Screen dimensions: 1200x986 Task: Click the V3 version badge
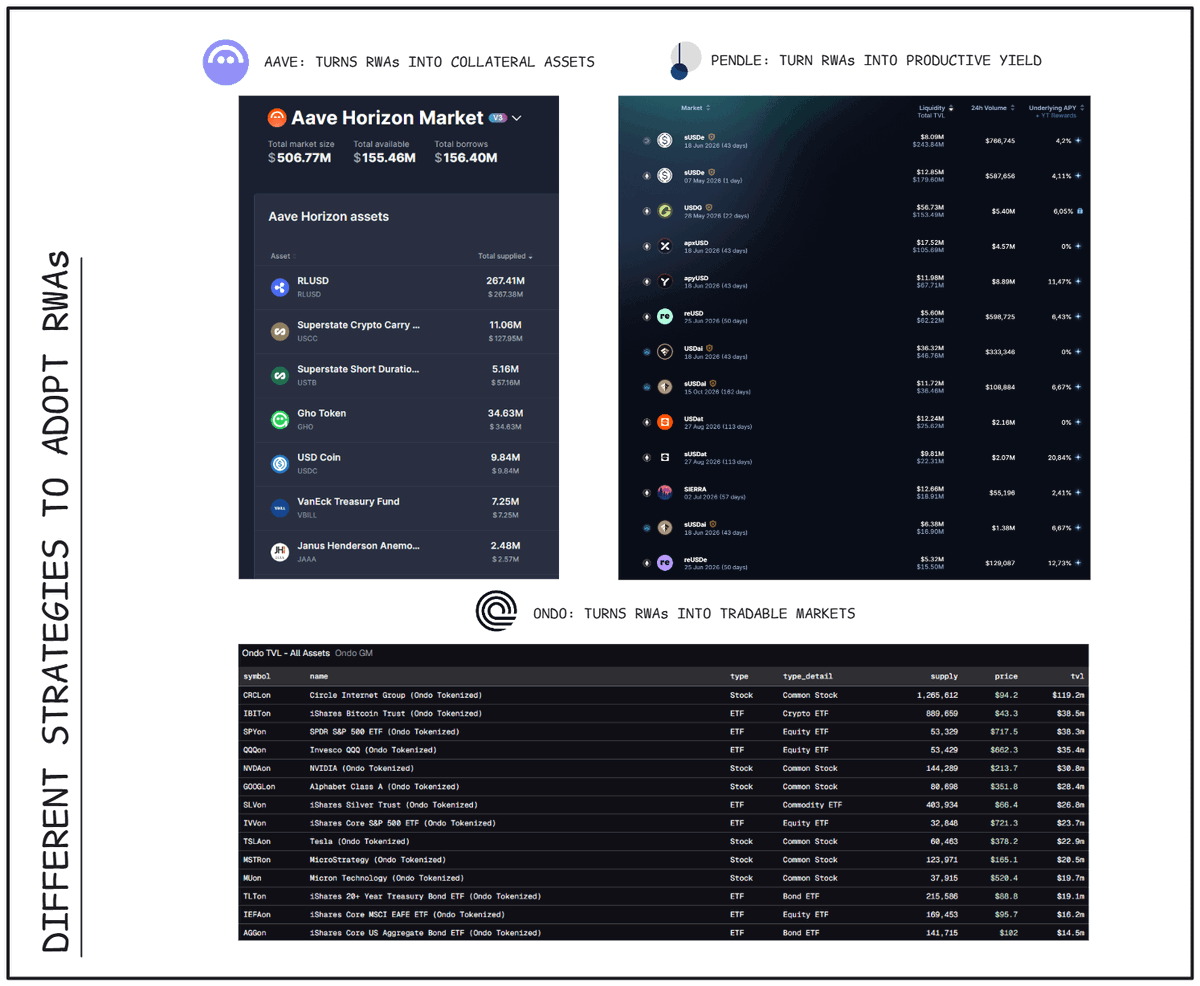(x=498, y=118)
